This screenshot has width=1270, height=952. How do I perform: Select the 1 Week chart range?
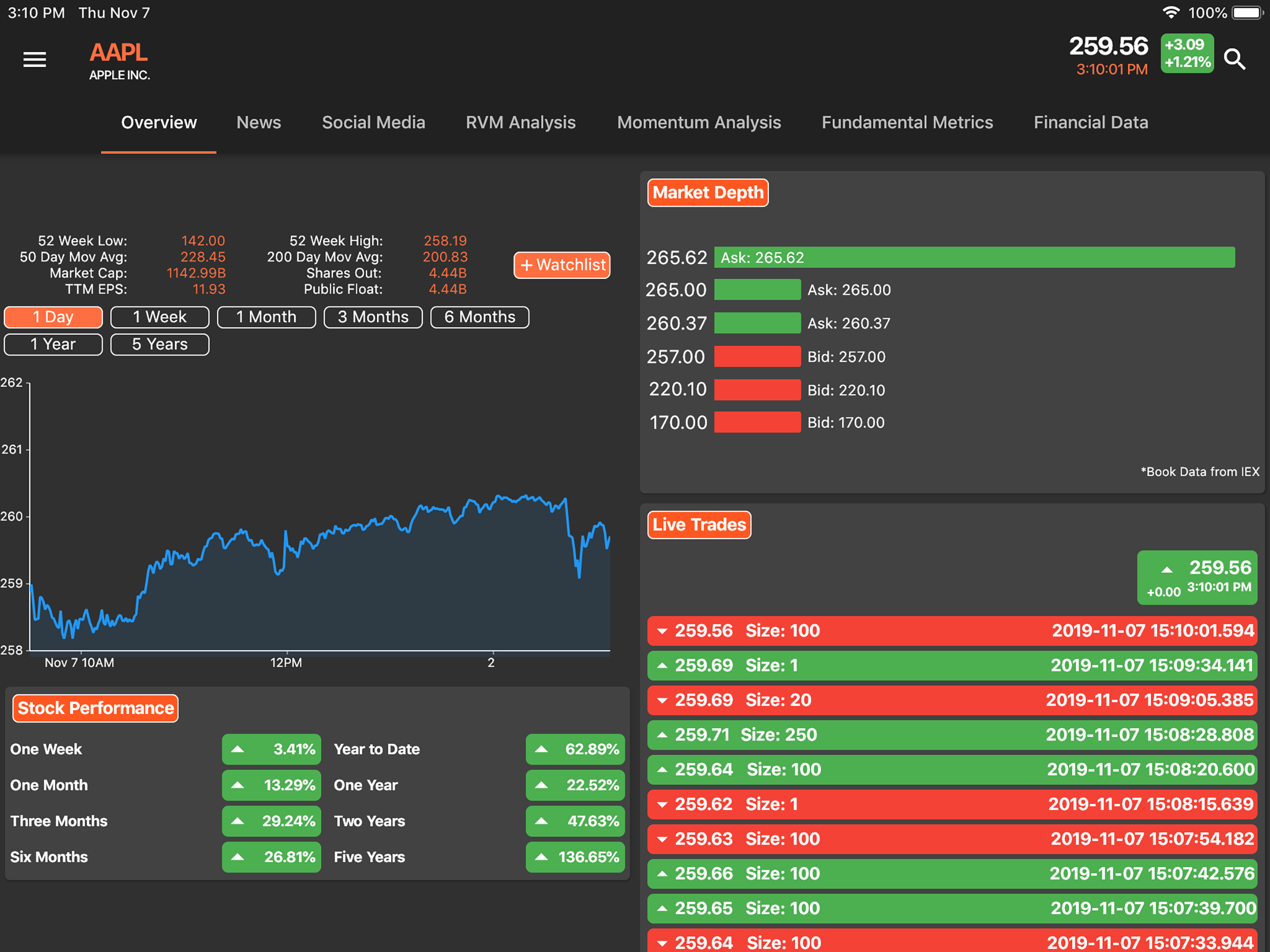(x=159, y=317)
